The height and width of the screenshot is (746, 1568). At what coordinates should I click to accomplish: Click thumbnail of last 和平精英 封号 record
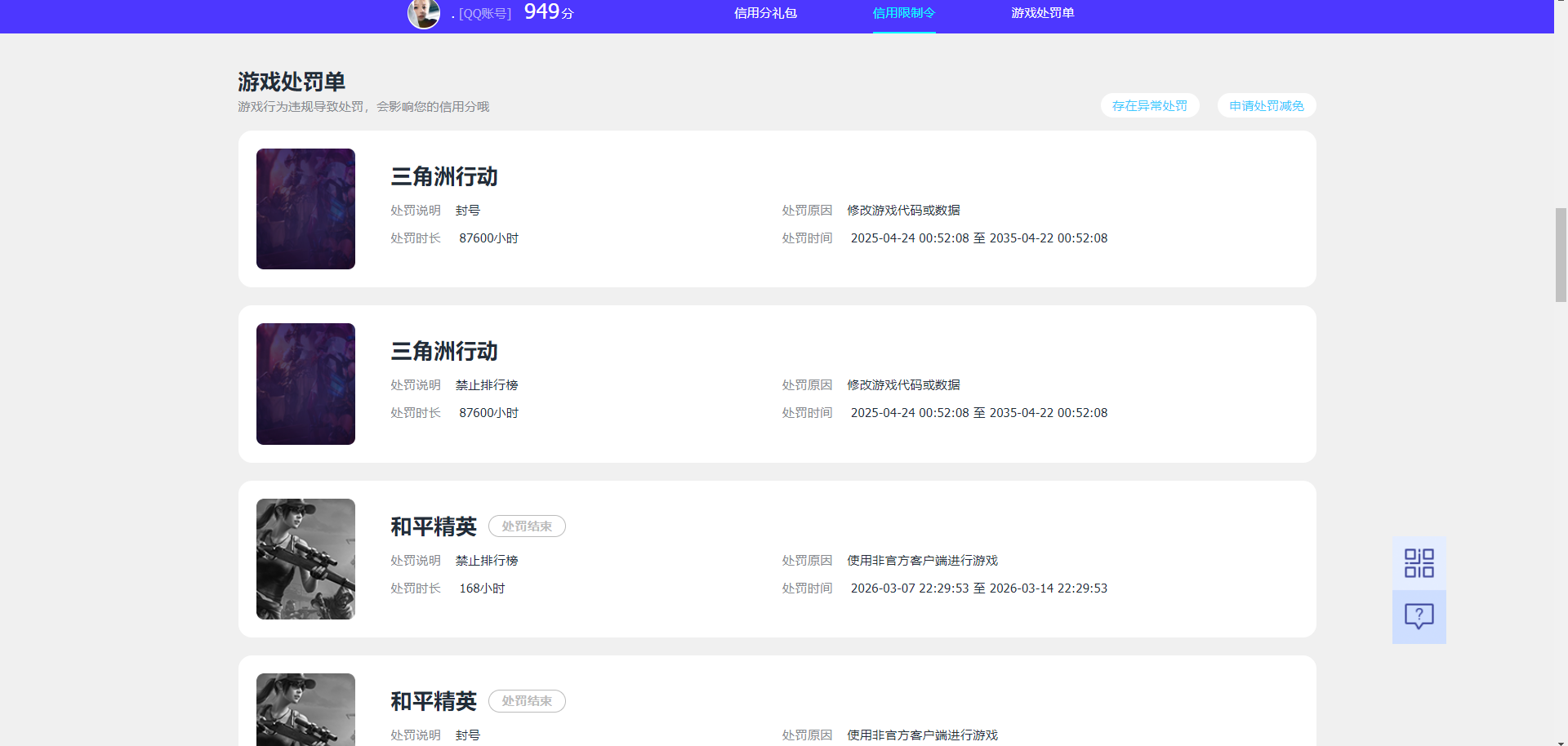pyautogui.click(x=305, y=709)
